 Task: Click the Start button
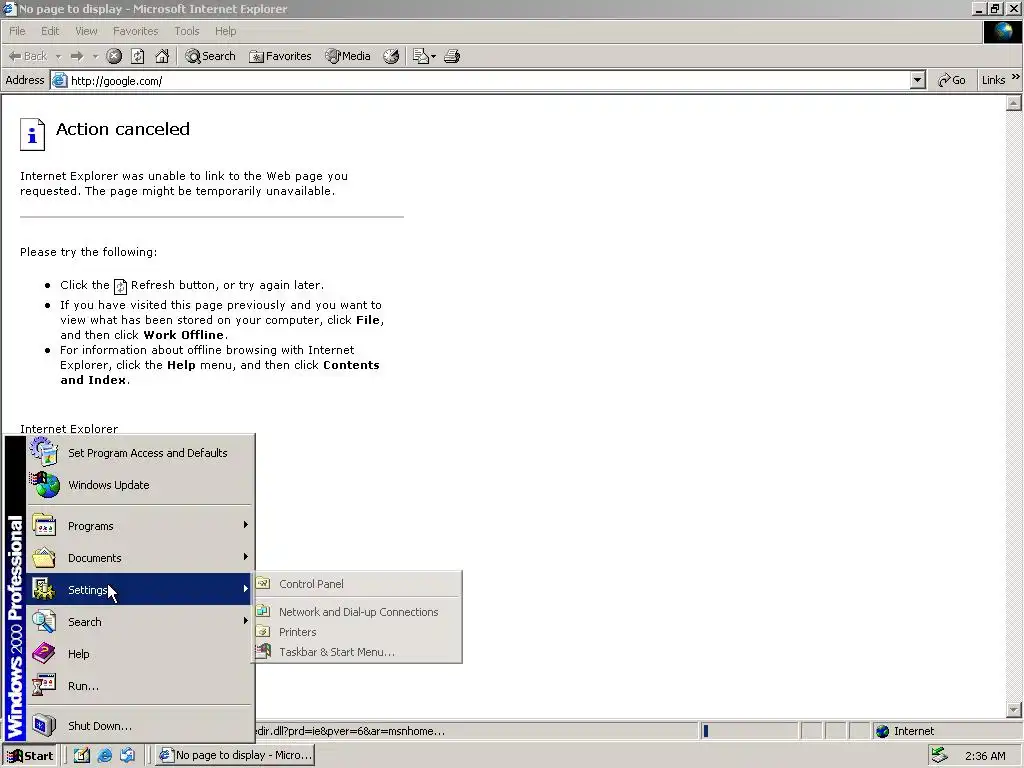coord(29,756)
